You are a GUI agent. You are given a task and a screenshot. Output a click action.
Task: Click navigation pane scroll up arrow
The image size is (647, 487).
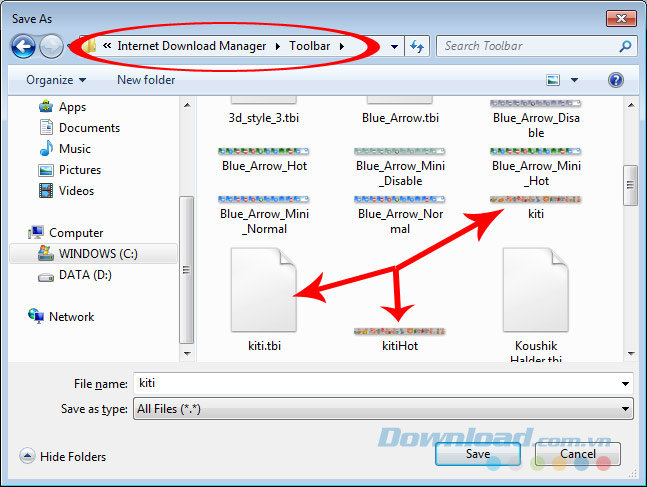[187, 105]
